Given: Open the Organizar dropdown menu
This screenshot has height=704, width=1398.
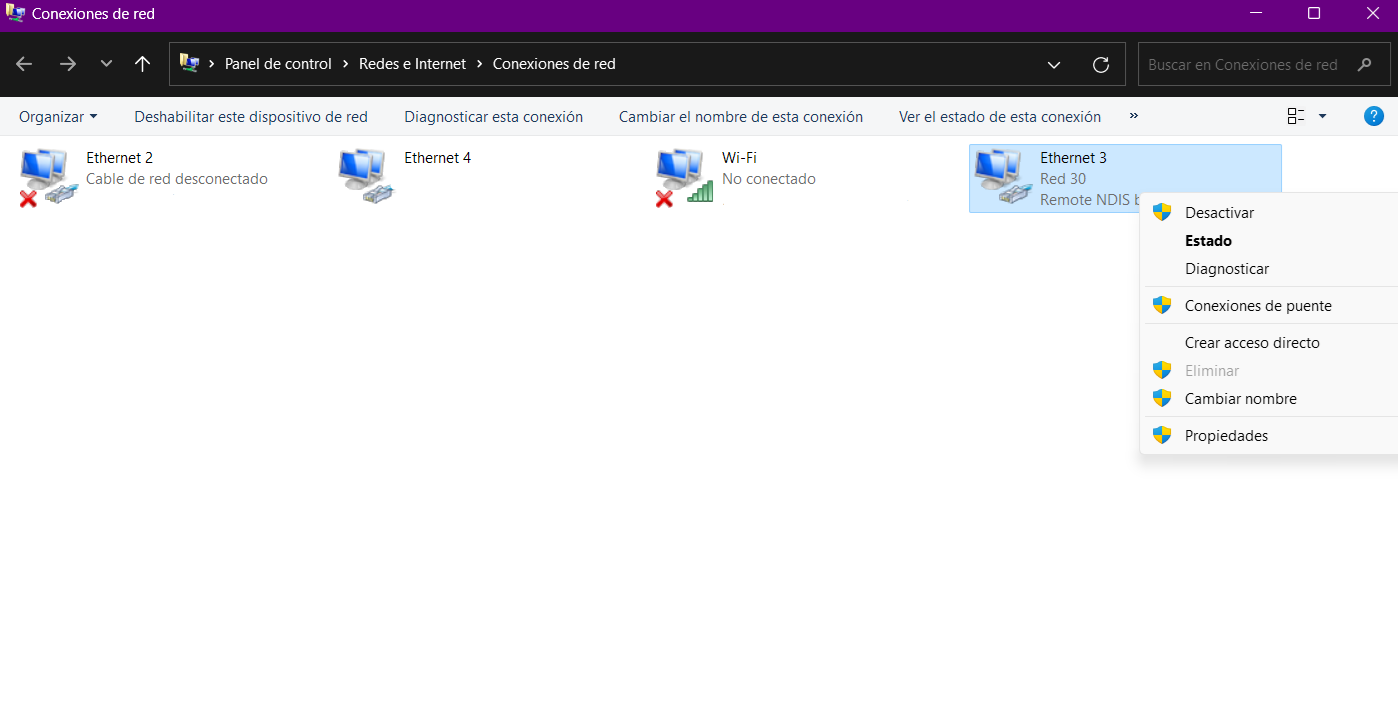Looking at the screenshot, I should pyautogui.click(x=58, y=117).
